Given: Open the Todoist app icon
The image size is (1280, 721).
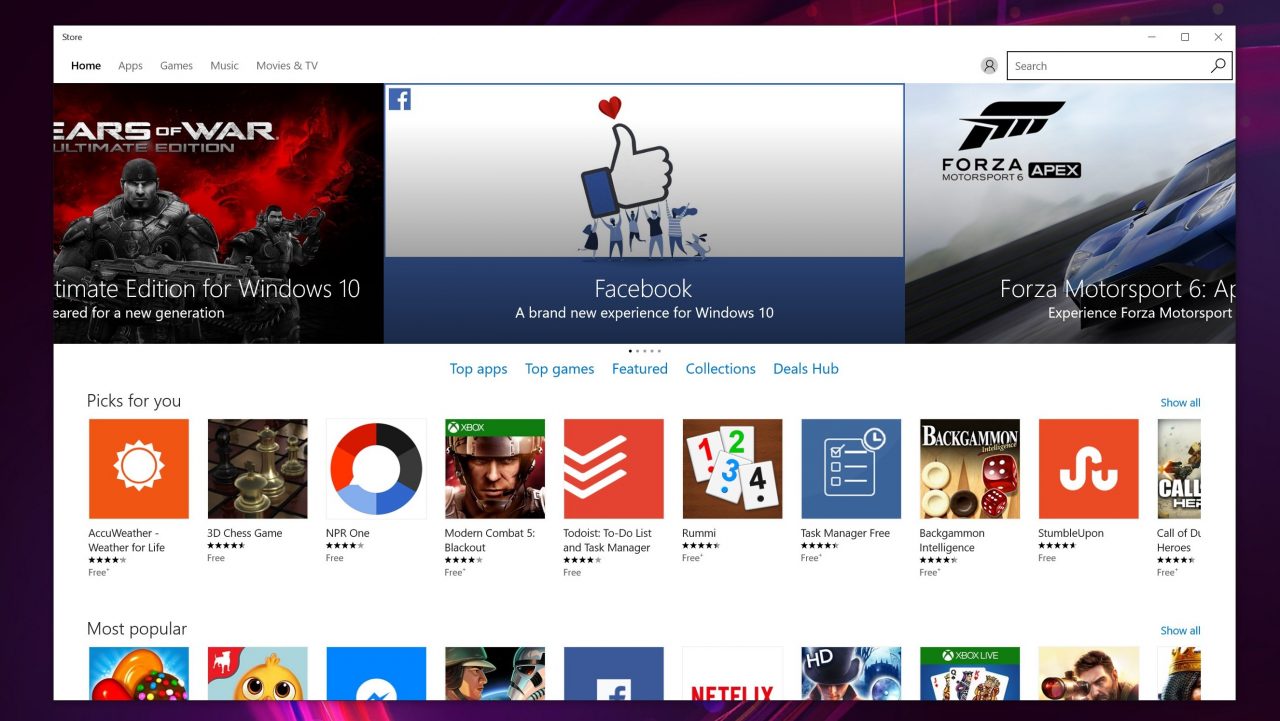Looking at the screenshot, I should 613,469.
